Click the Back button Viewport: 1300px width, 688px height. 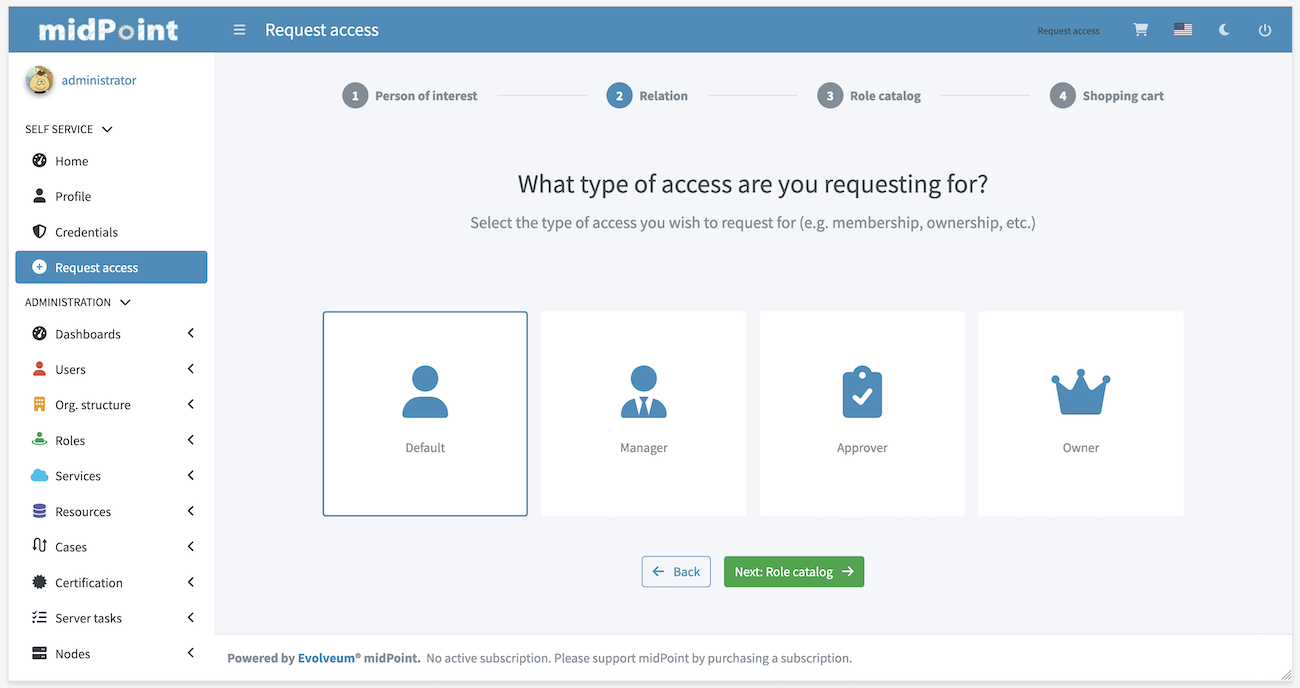[676, 572]
